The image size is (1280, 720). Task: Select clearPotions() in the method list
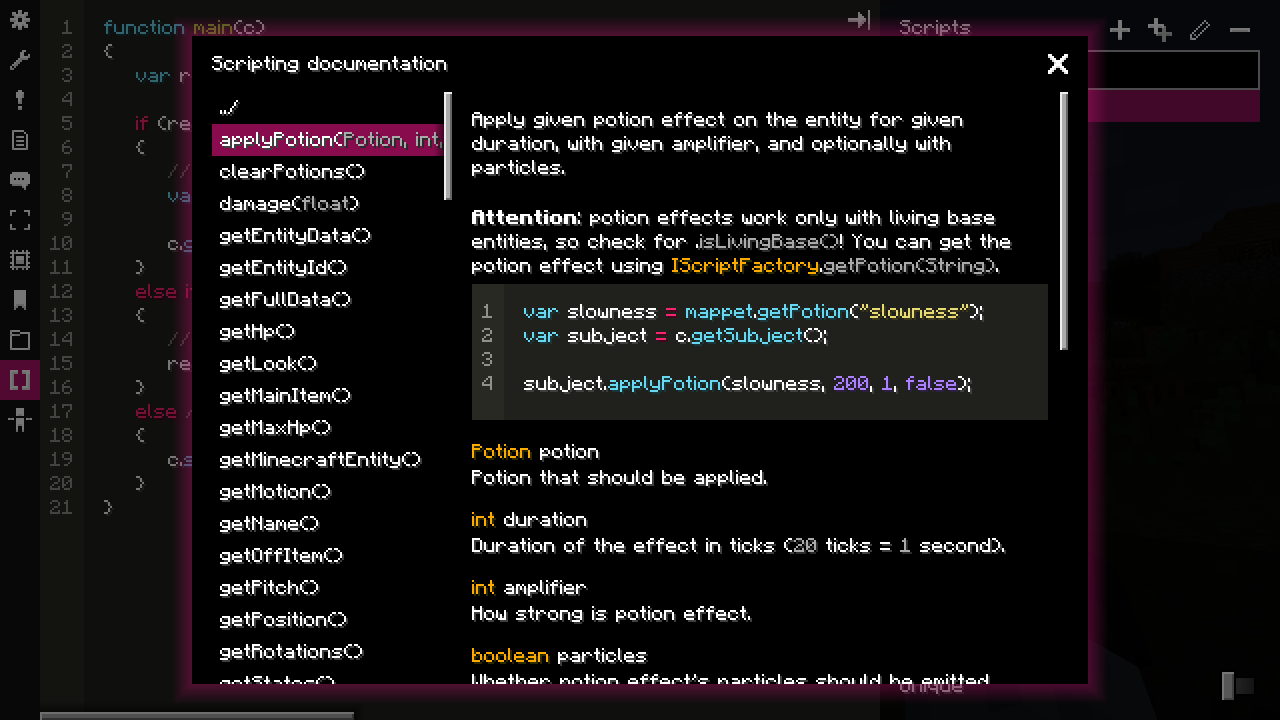pos(292,171)
